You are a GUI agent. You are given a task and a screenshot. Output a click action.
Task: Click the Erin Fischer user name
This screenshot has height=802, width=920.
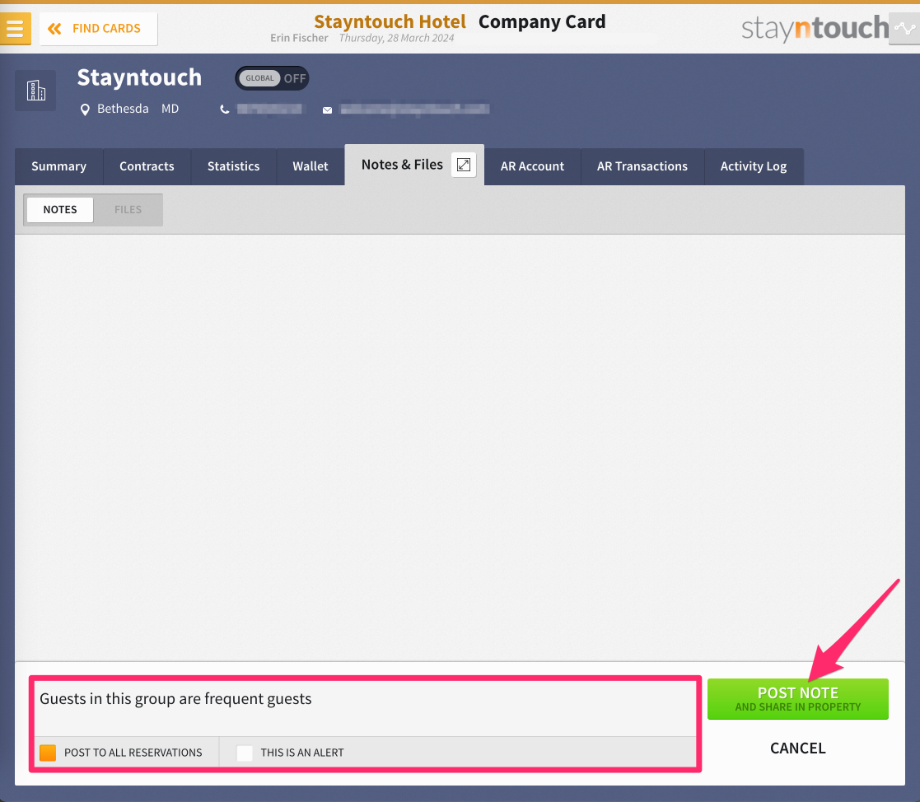(299, 38)
